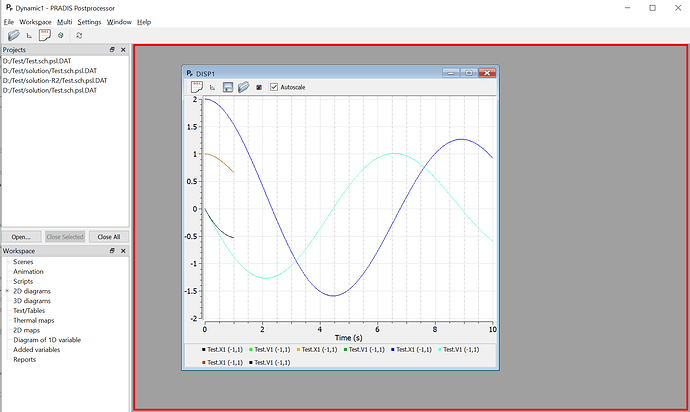Close the DISP1 window
The width and height of the screenshot is (690, 412).
click(x=487, y=73)
